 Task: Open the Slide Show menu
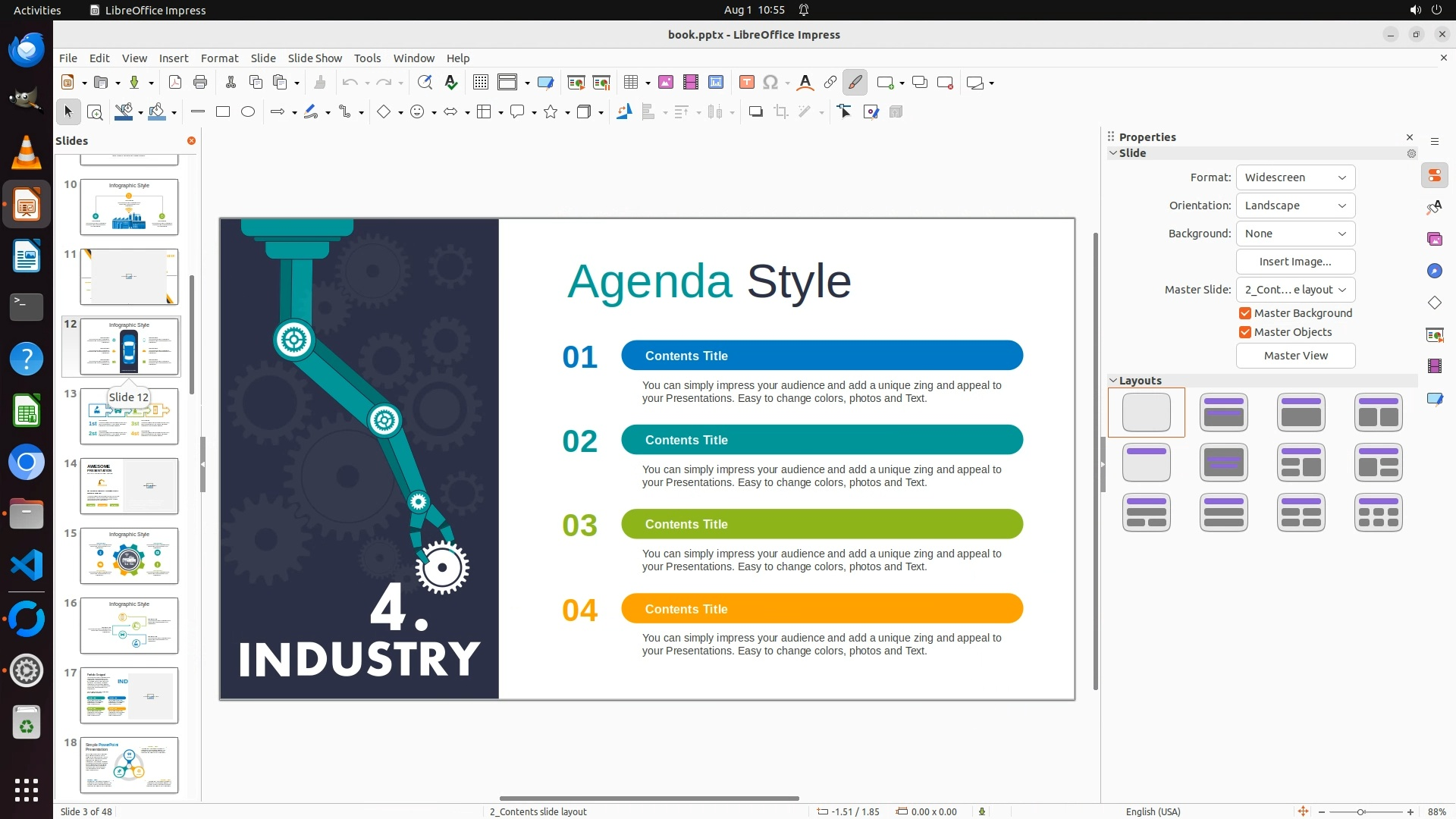point(315,58)
